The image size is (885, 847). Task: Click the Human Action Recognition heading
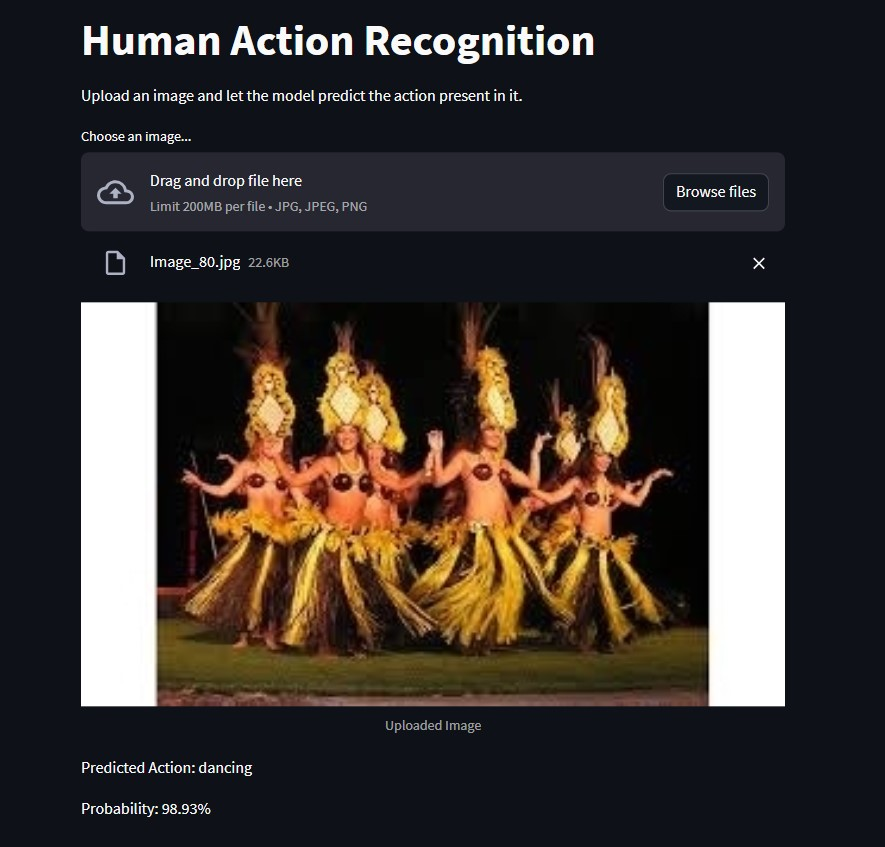click(x=338, y=41)
